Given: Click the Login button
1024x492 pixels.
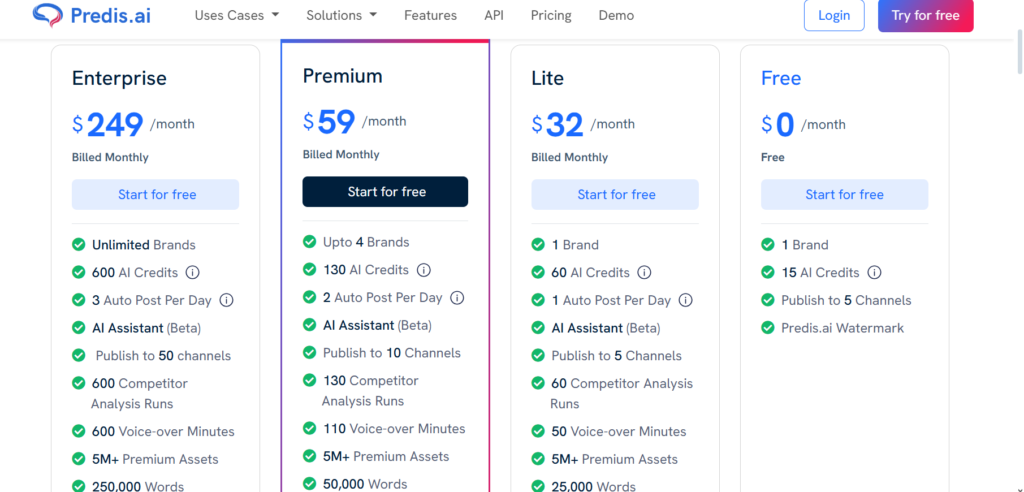Looking at the screenshot, I should (834, 15).
